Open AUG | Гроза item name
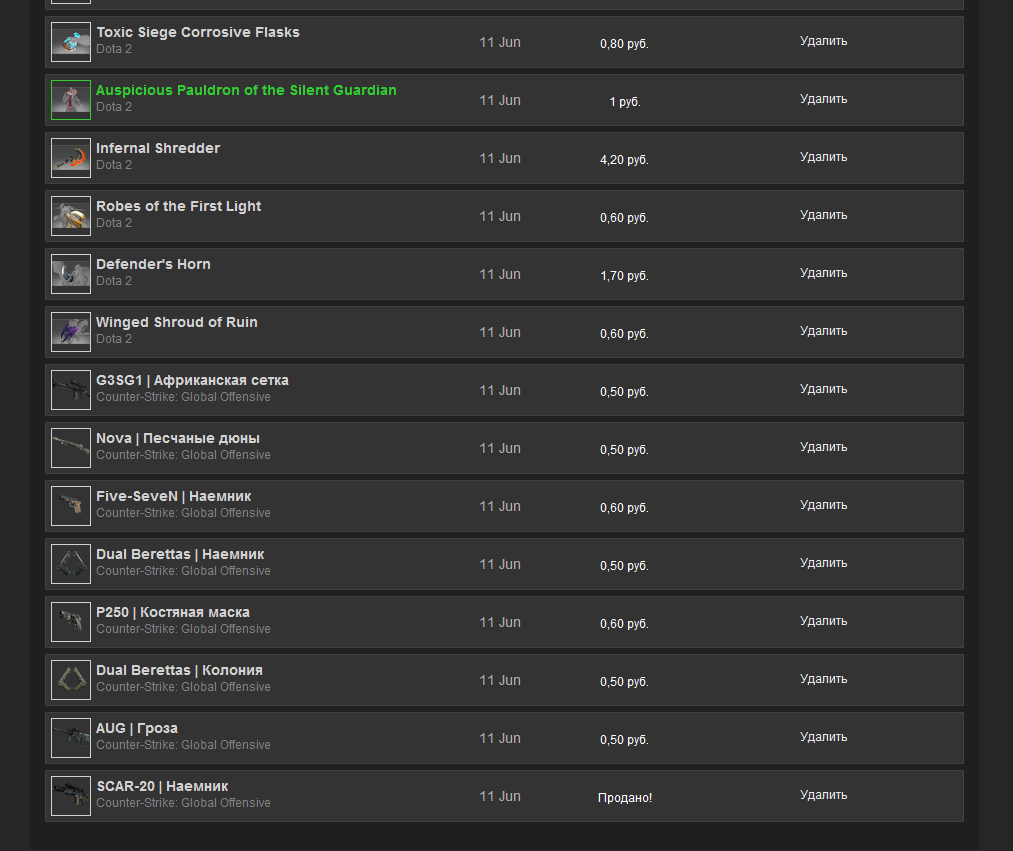Image resolution: width=1013 pixels, height=851 pixels. coord(137,728)
